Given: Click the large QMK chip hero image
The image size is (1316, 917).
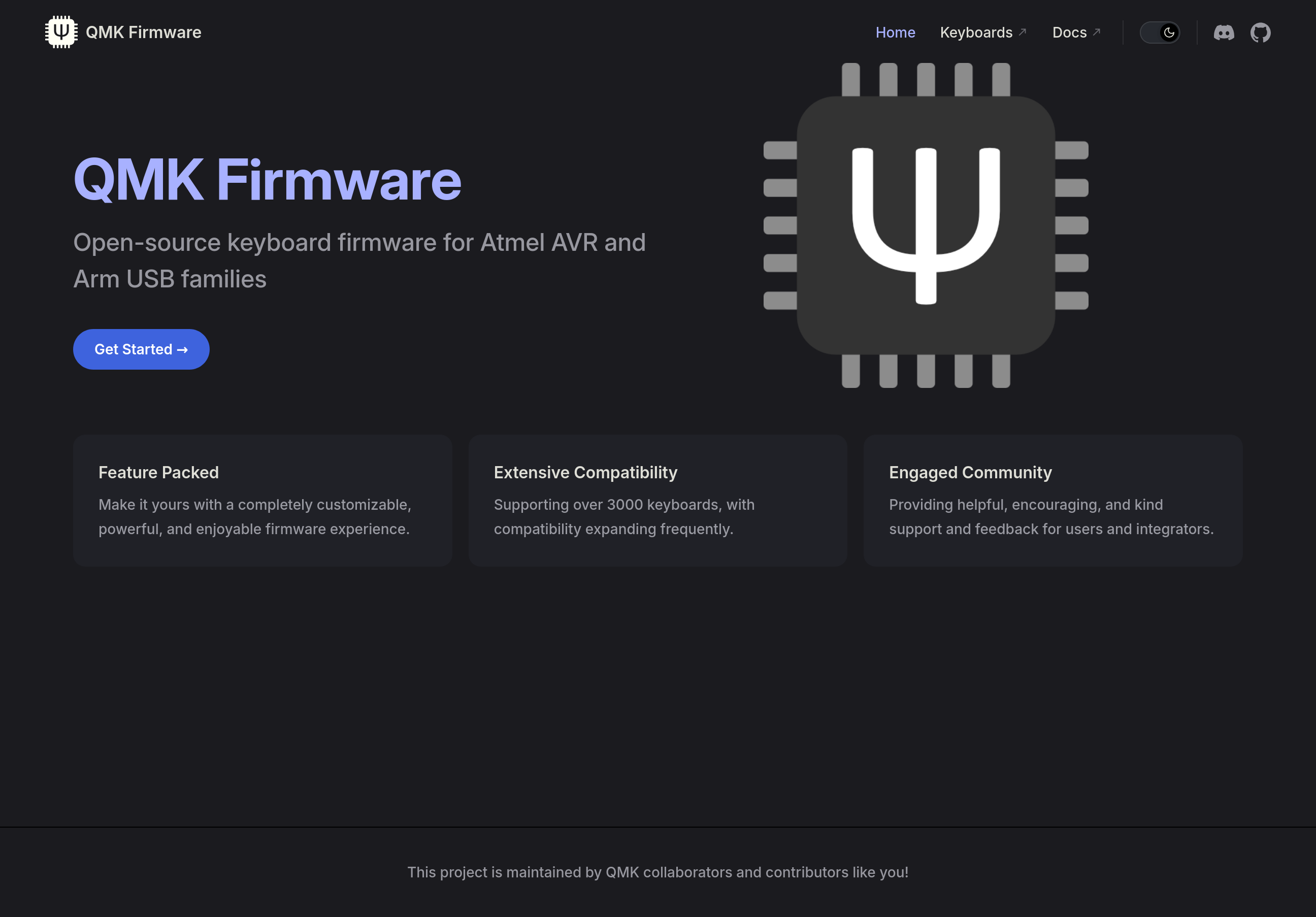Looking at the screenshot, I should tap(925, 225).
